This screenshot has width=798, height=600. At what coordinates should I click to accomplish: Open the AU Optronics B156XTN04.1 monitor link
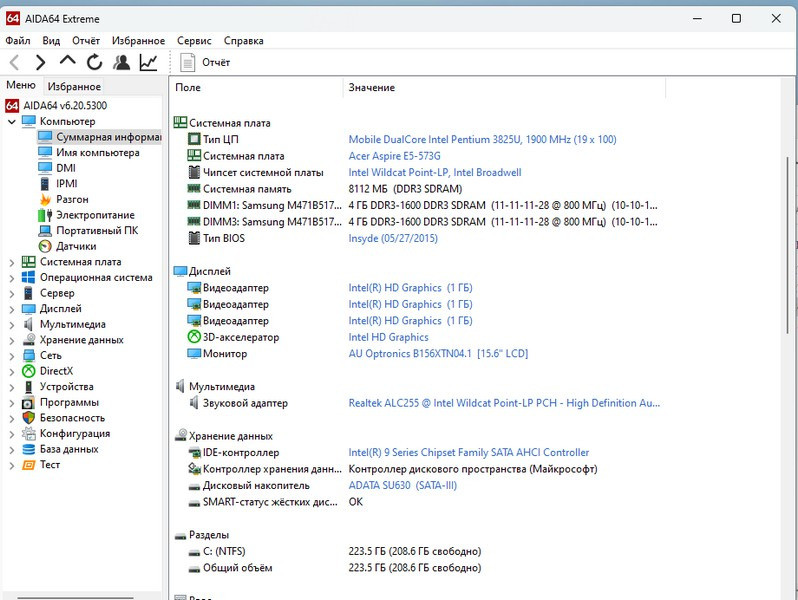click(x=438, y=354)
